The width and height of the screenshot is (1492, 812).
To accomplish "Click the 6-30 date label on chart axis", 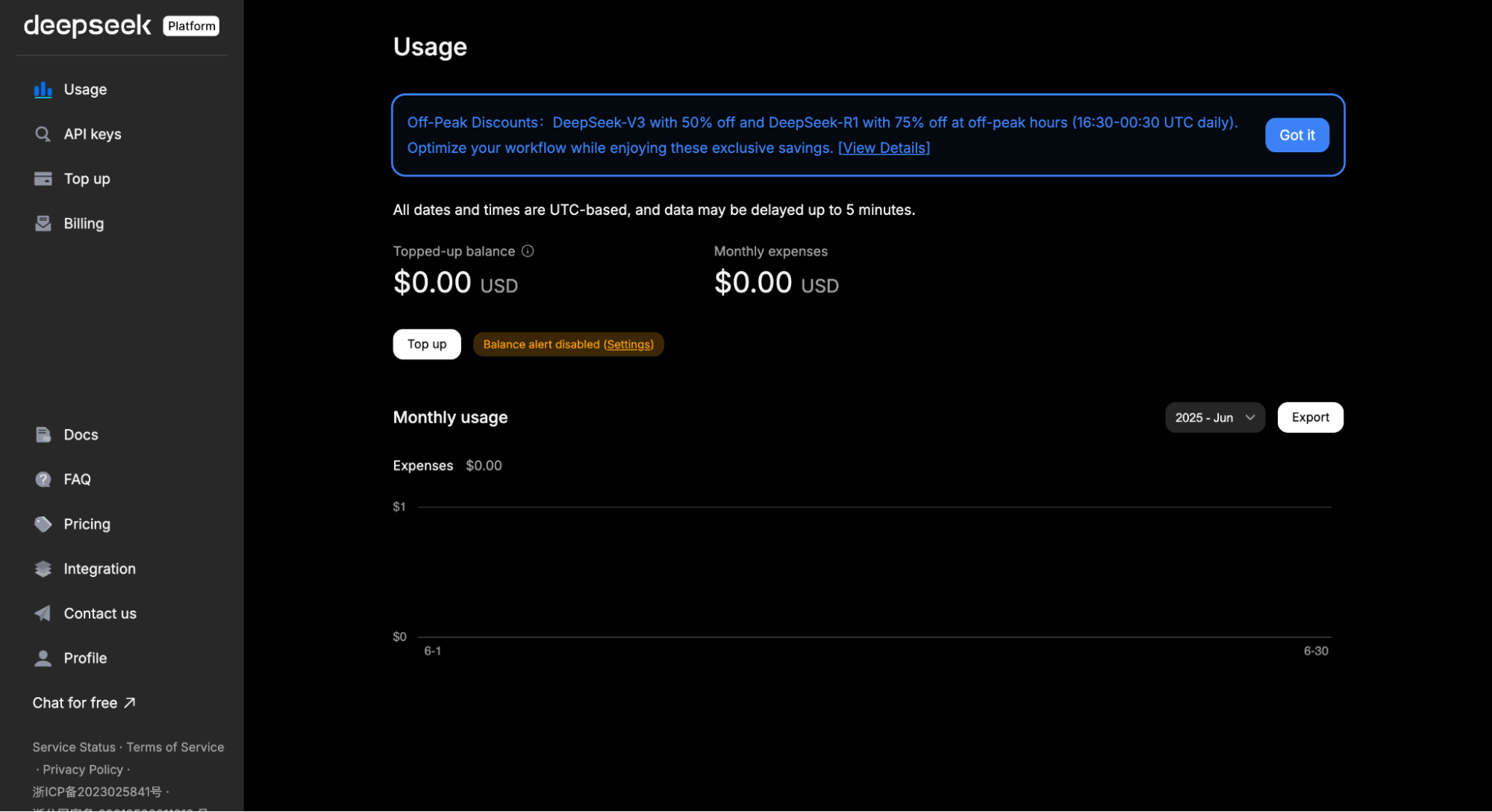I will point(1315,651).
